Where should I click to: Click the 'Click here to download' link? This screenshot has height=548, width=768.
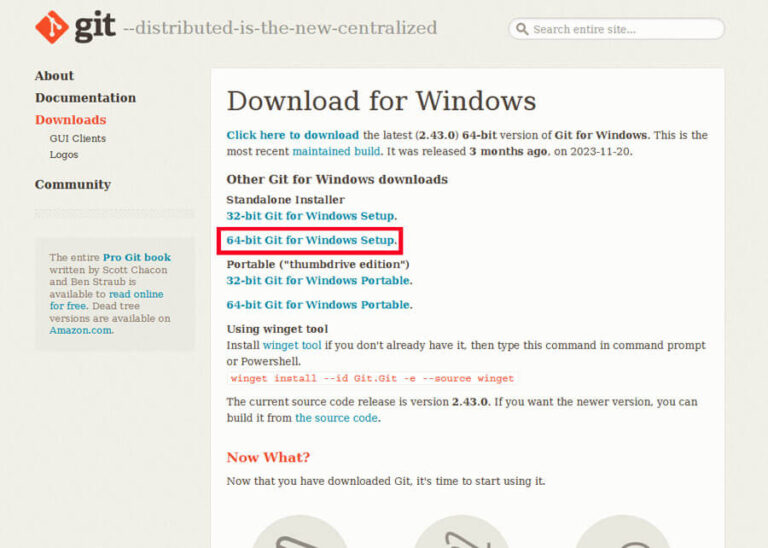[292, 135]
